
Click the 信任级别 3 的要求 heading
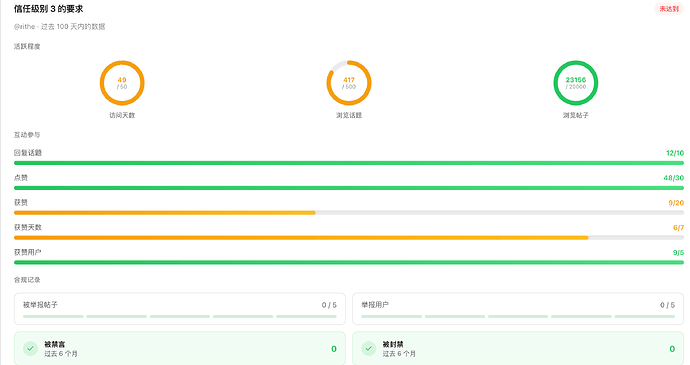click(x=48, y=9)
